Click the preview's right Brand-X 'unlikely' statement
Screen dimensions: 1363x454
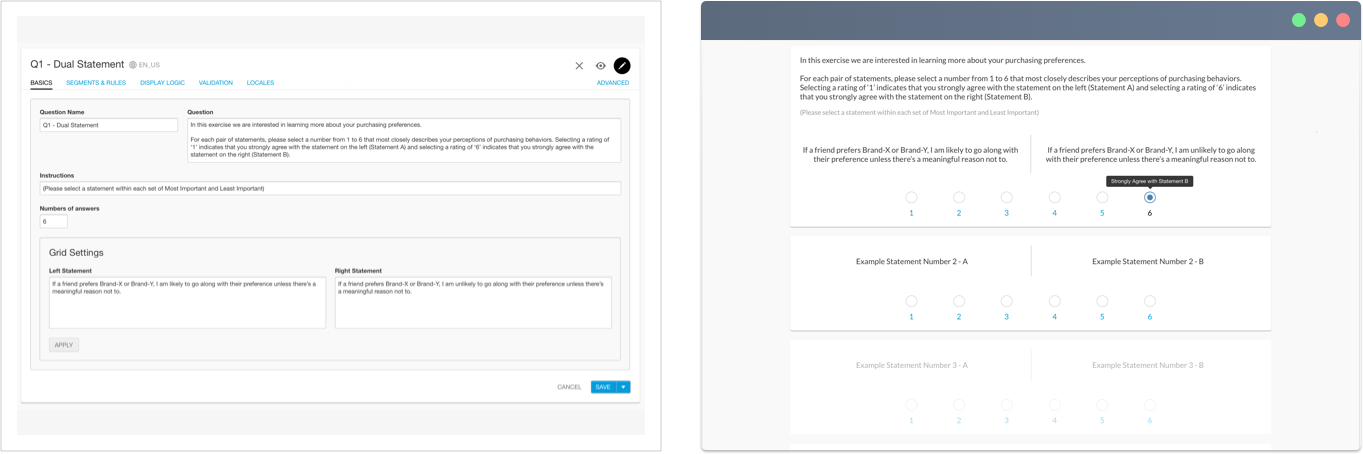pyautogui.click(x=1151, y=155)
